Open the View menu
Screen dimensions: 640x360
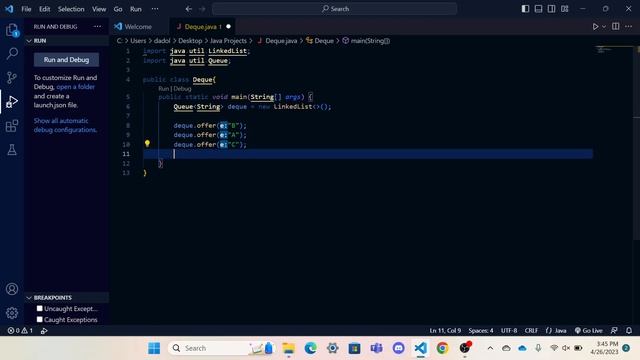click(x=99, y=9)
